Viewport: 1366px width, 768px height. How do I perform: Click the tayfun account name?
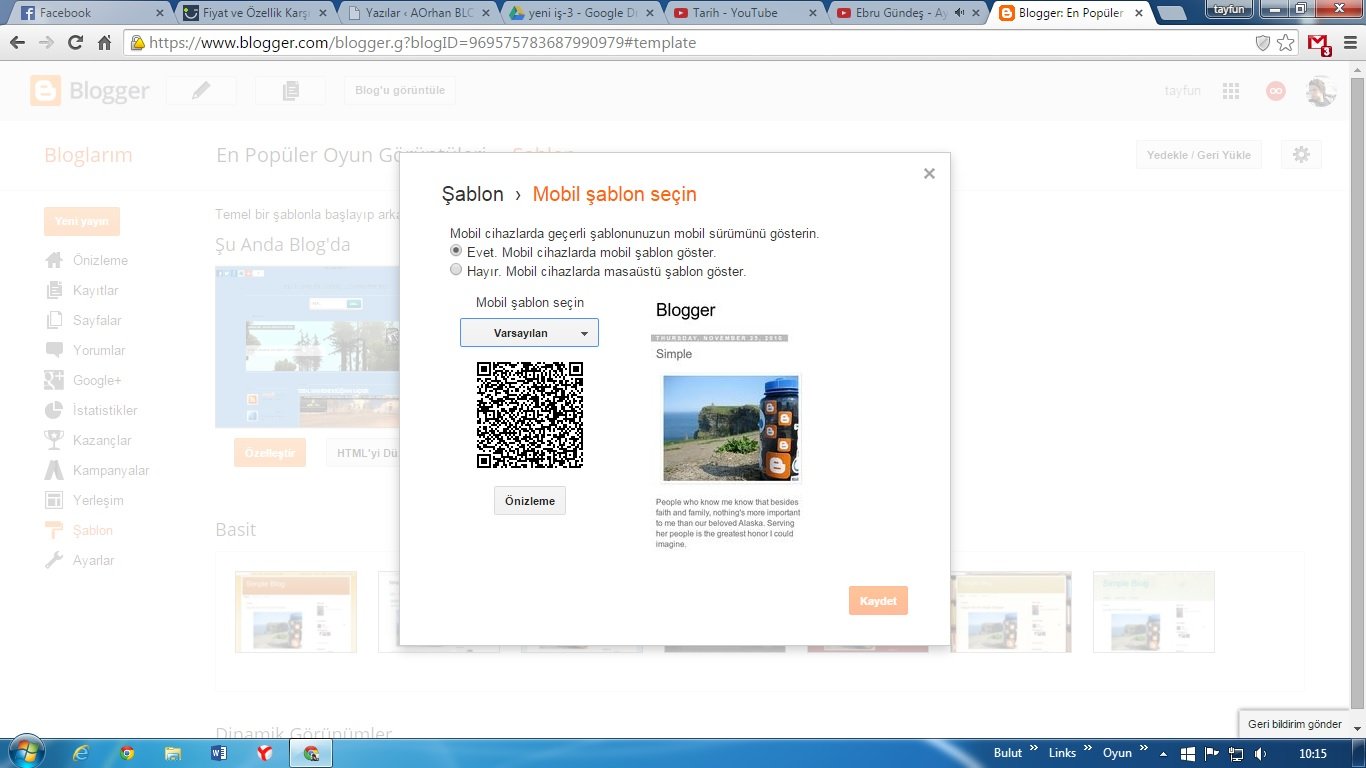[x=1182, y=91]
